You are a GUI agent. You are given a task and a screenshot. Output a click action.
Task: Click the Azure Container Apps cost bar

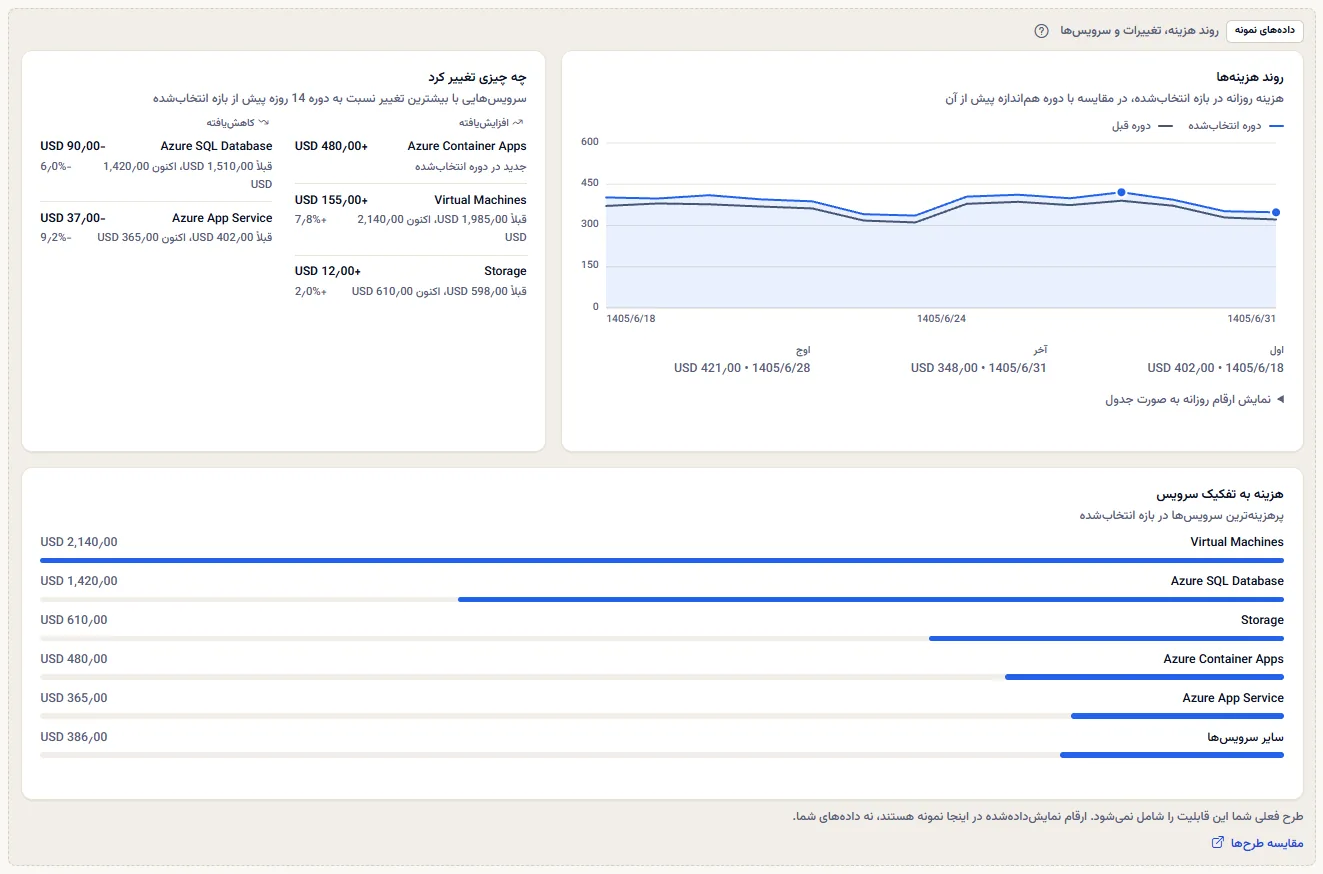pos(1144,677)
